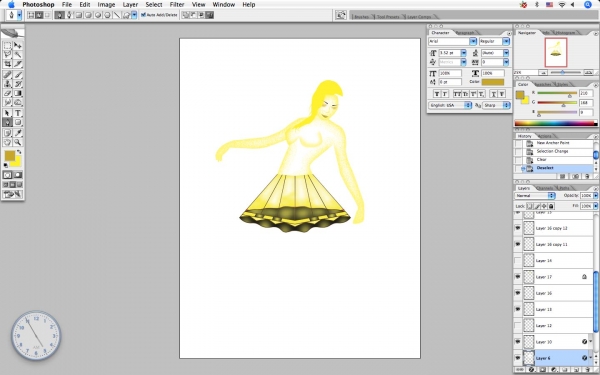The width and height of the screenshot is (600, 375).
Task: Toggle Auto Add/Delete checkbox
Action: tap(143, 15)
